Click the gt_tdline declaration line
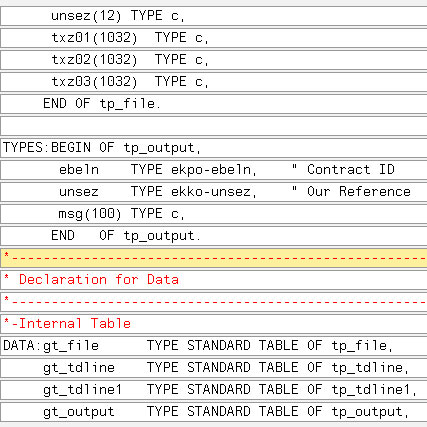Screen dimensions: 427x427 pos(213,368)
